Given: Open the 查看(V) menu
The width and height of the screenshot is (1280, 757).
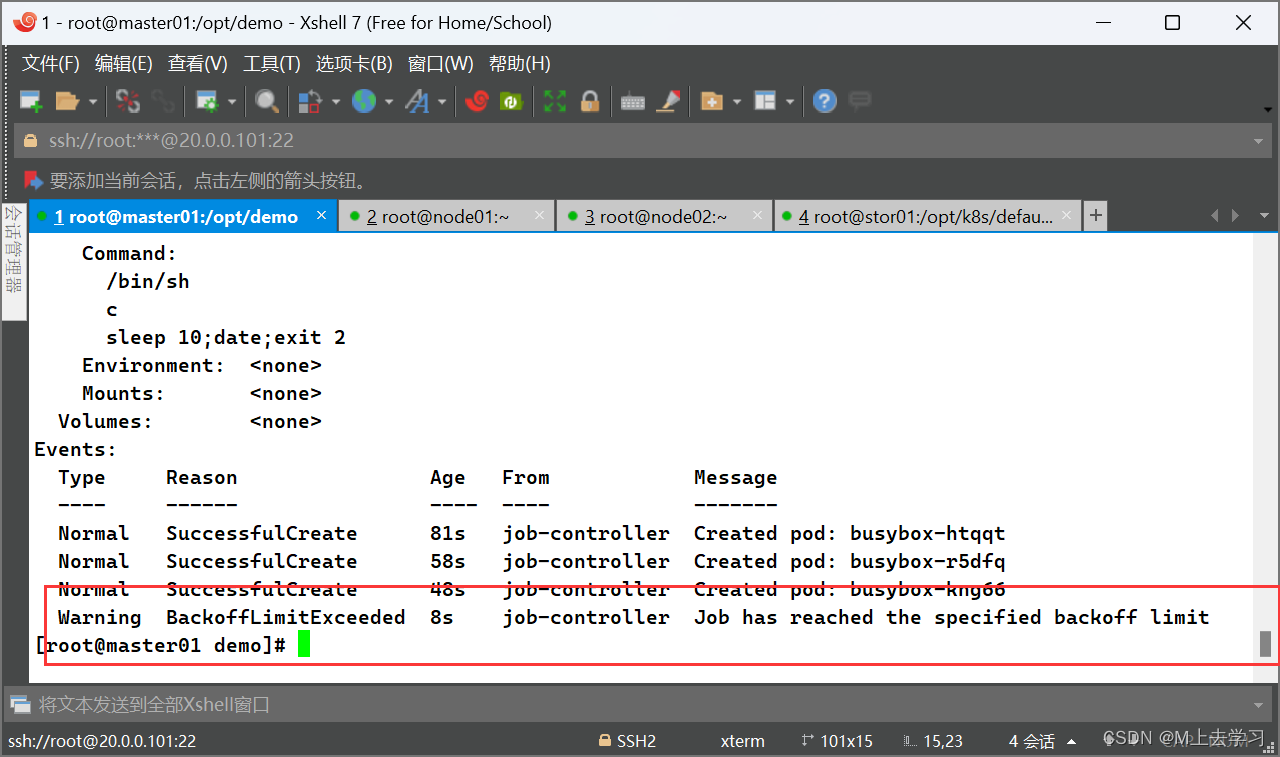Looking at the screenshot, I should [198, 64].
